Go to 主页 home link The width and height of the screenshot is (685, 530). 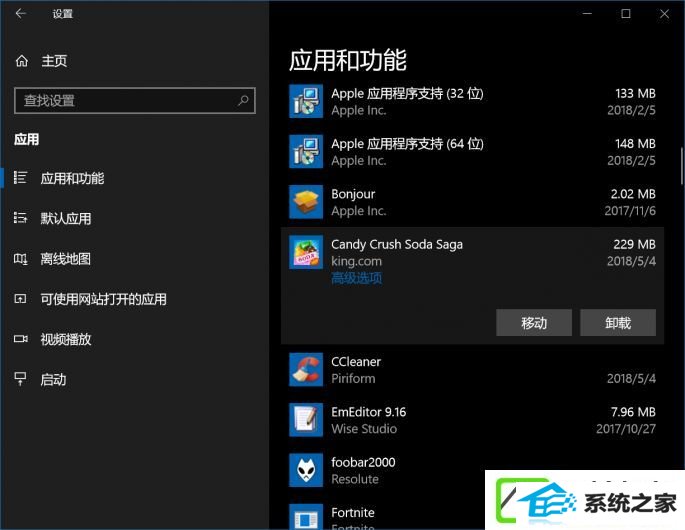[x=54, y=61]
